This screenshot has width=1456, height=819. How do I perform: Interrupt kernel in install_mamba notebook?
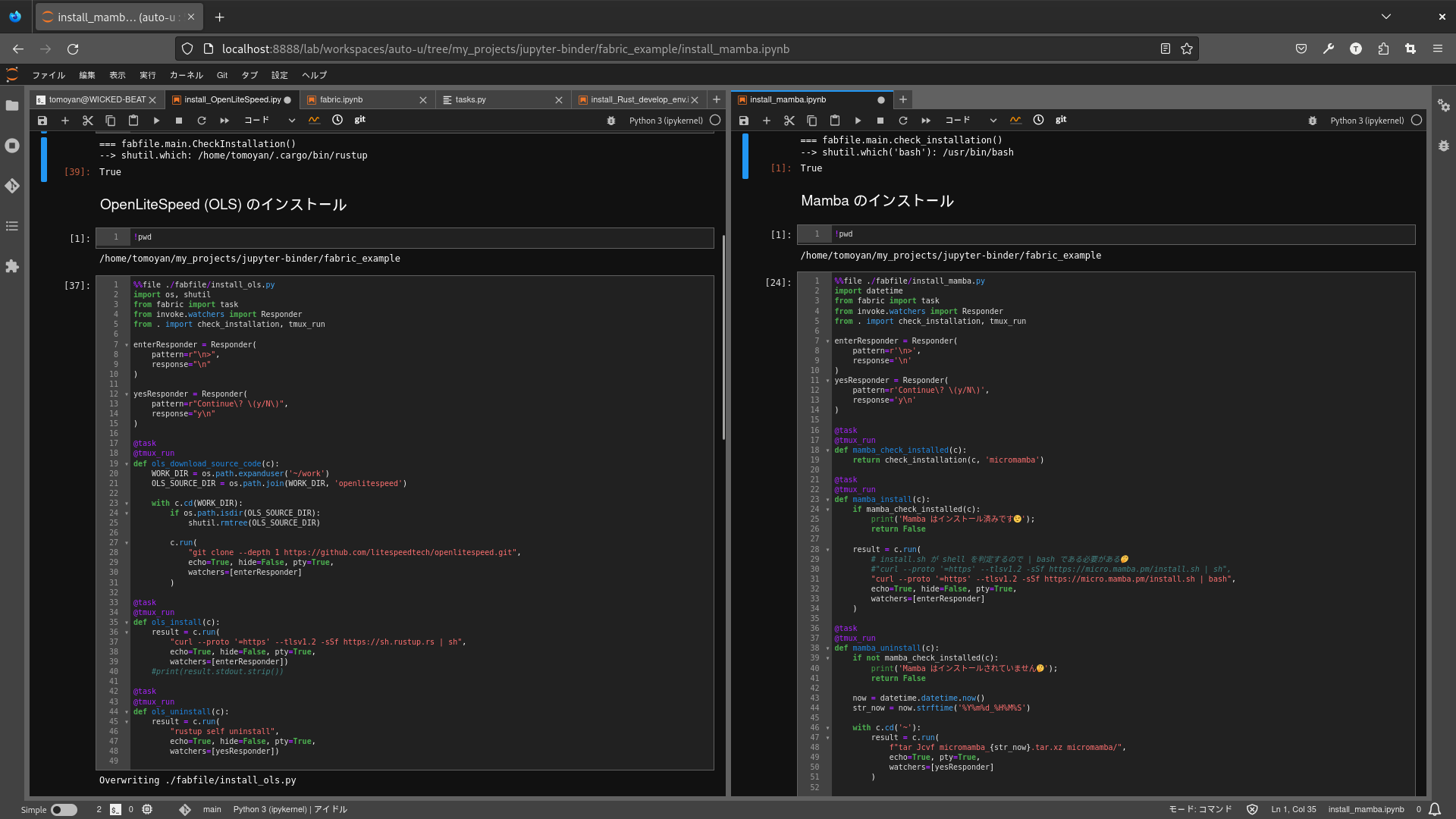880,121
